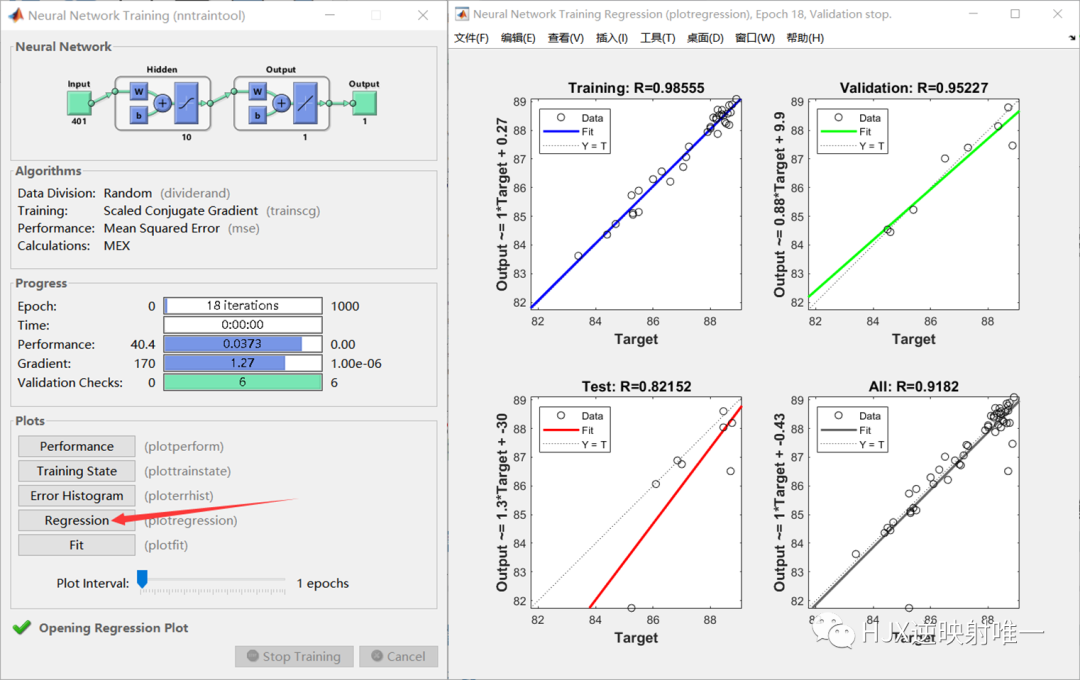Click the dock arrow in regression window menu bar
The width and height of the screenshot is (1080, 680).
point(1072,38)
